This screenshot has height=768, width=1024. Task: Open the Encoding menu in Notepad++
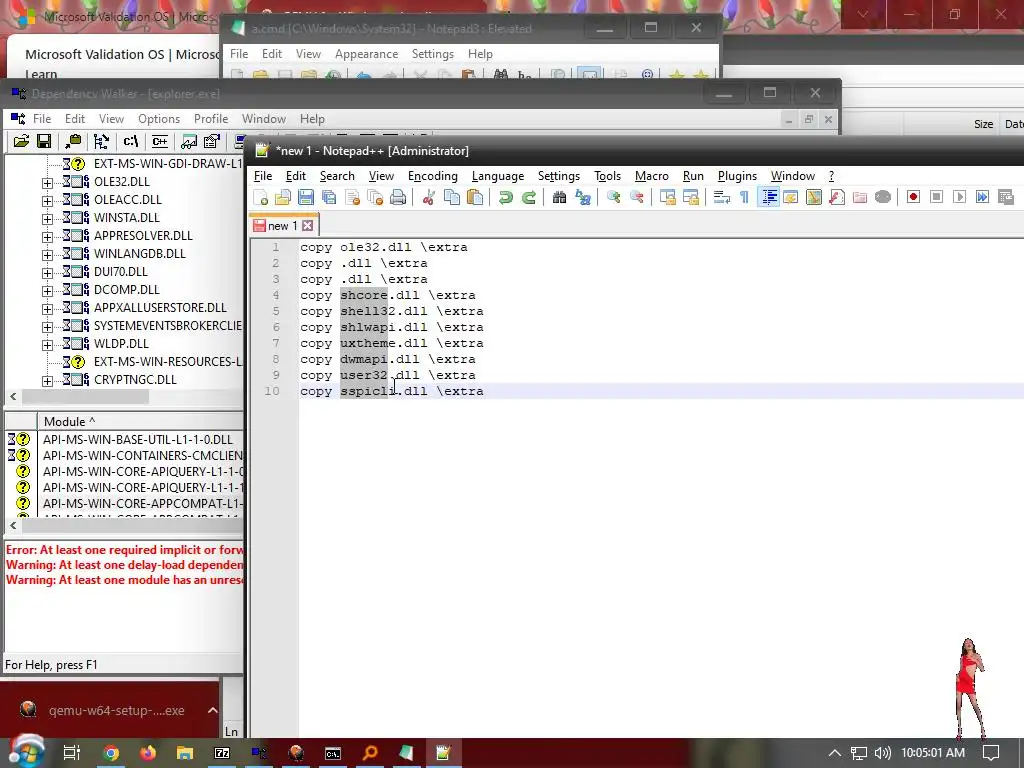(432, 176)
